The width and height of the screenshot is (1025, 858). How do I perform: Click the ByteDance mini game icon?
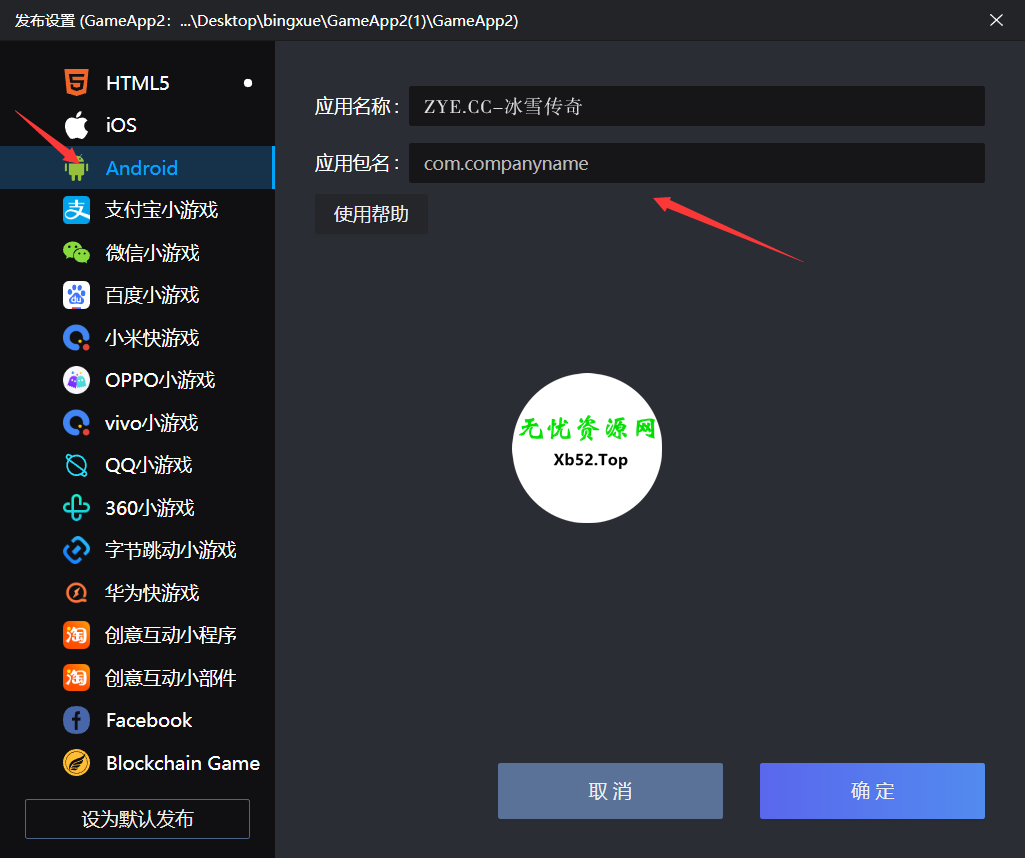76,550
